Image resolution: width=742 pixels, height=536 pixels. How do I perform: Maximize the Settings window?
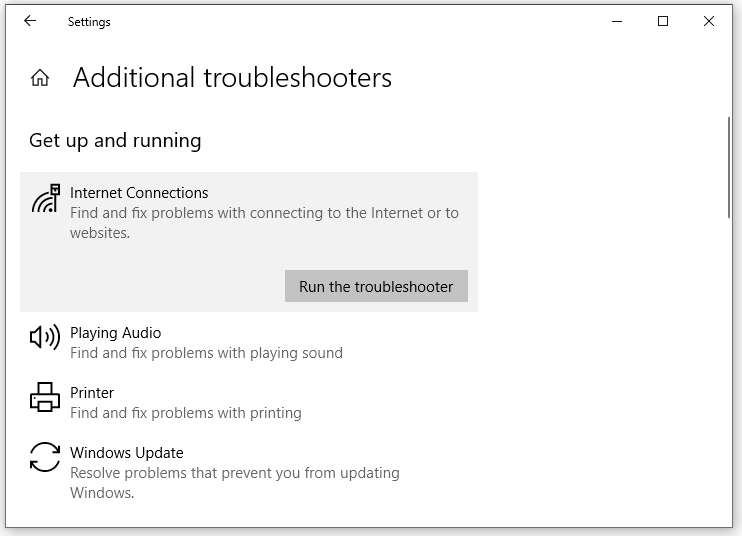663,21
